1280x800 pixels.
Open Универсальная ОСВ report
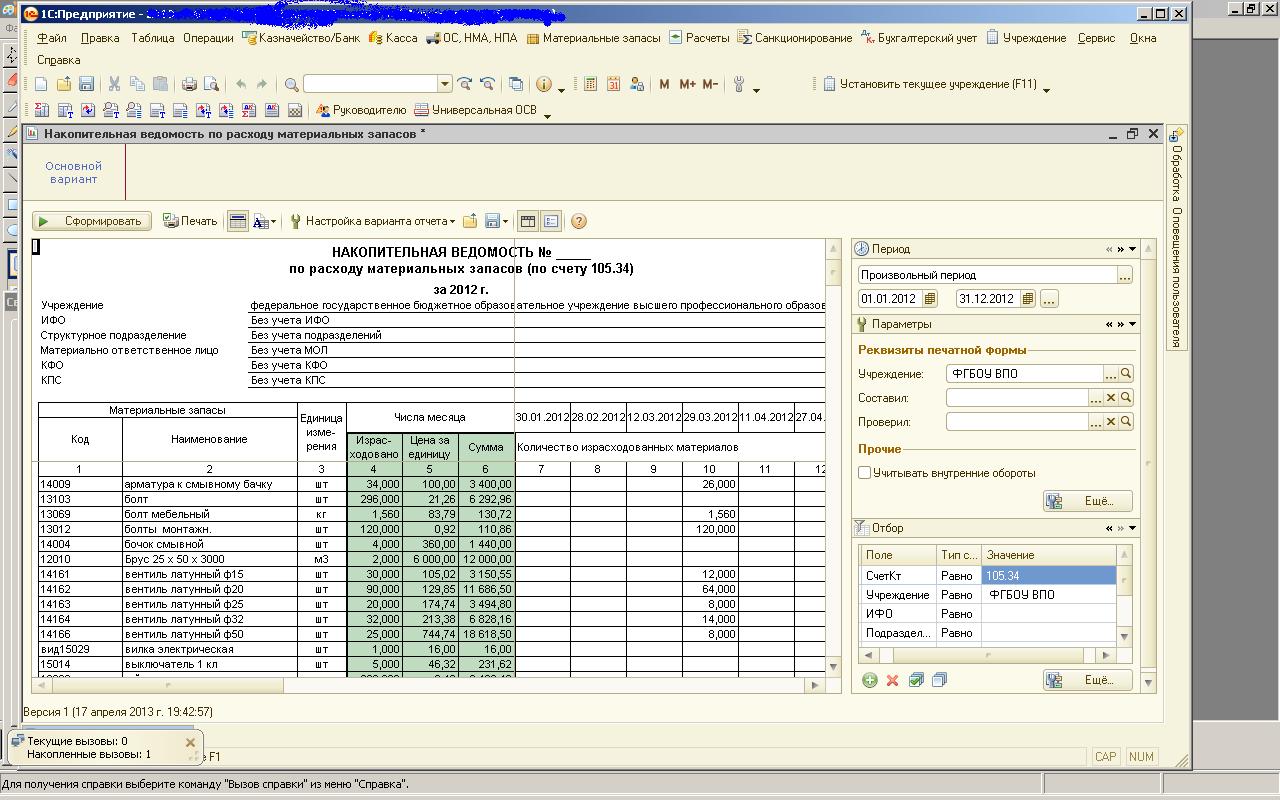click(475, 110)
